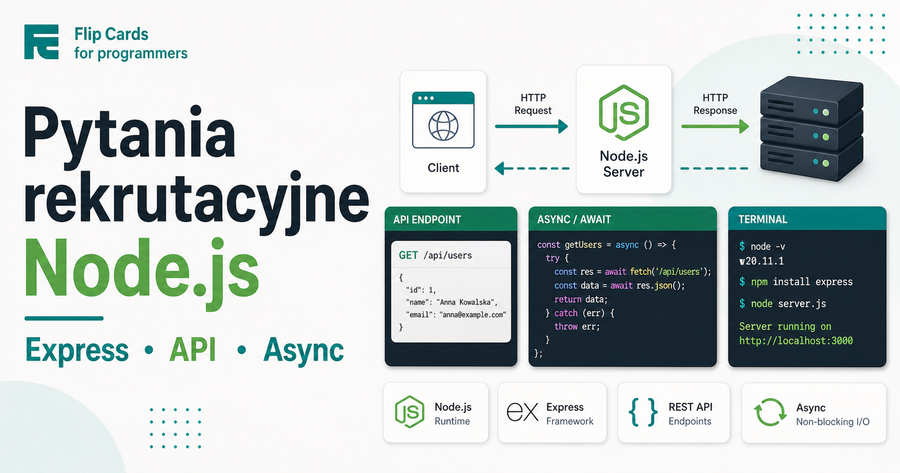Click the 'await res.json()' code line
900x473 pixels.
620,285
